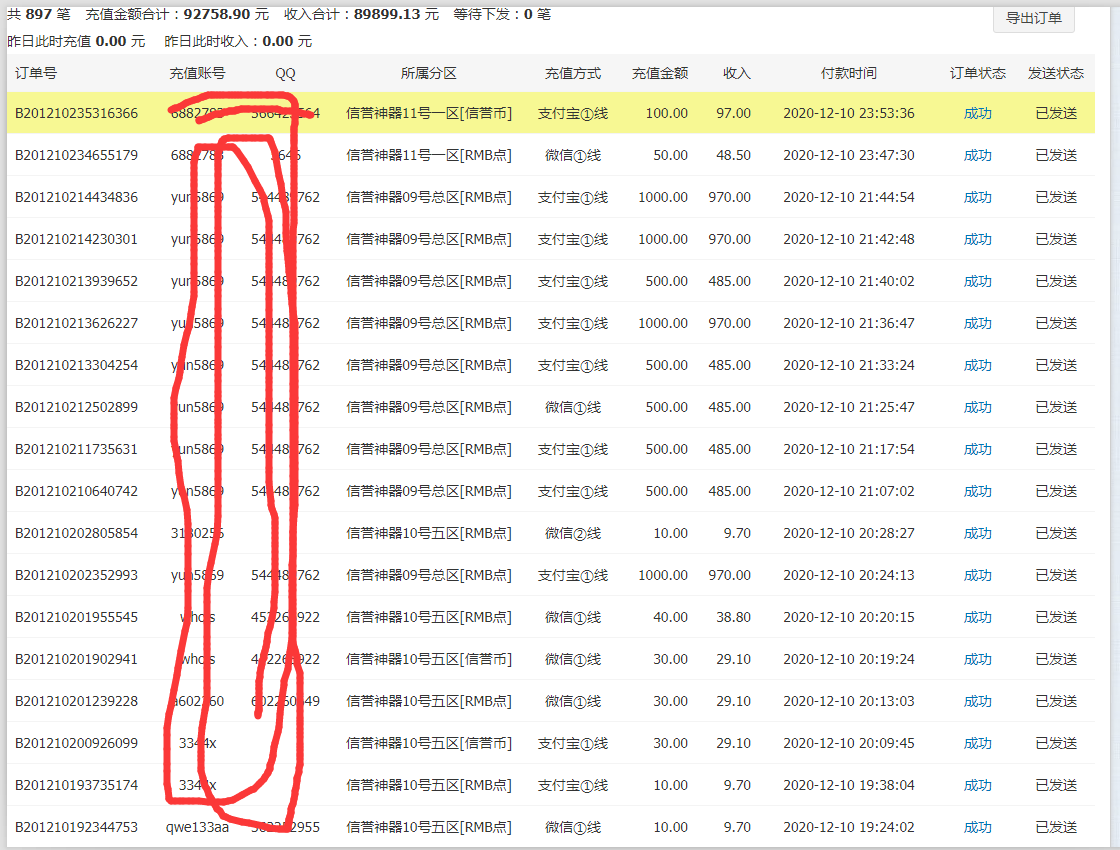Click the 成功 status link on the highlighted row
This screenshot has height=850, width=1120.
pos(977,113)
